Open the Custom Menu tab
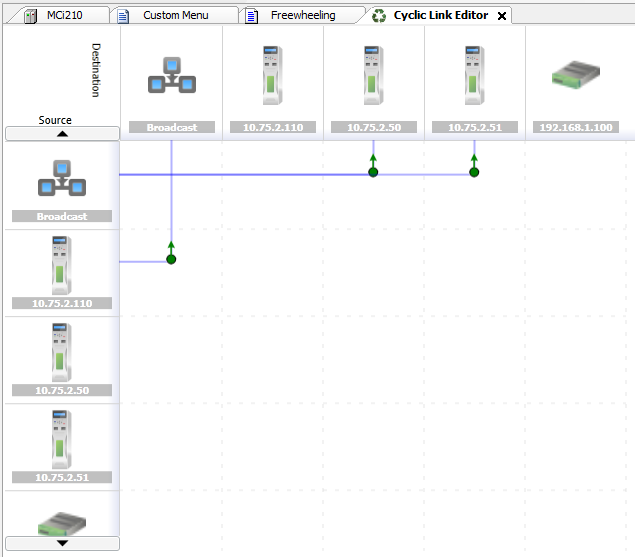The width and height of the screenshot is (635, 557). [x=174, y=15]
